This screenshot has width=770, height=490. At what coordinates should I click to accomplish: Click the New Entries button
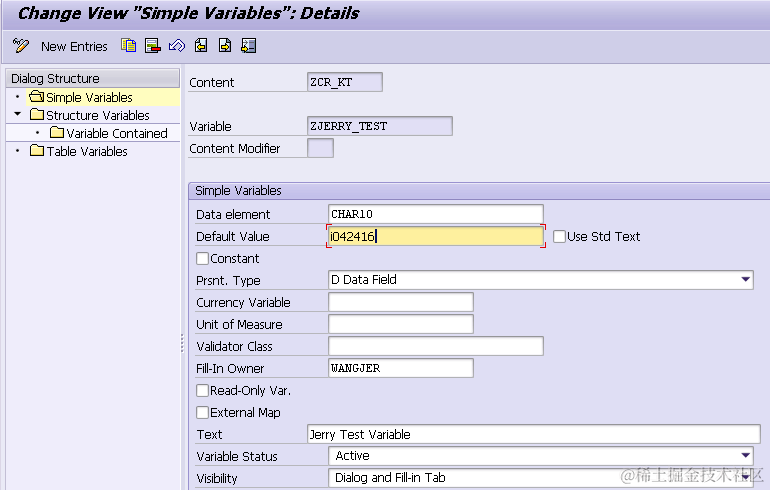pyautogui.click(x=74, y=46)
